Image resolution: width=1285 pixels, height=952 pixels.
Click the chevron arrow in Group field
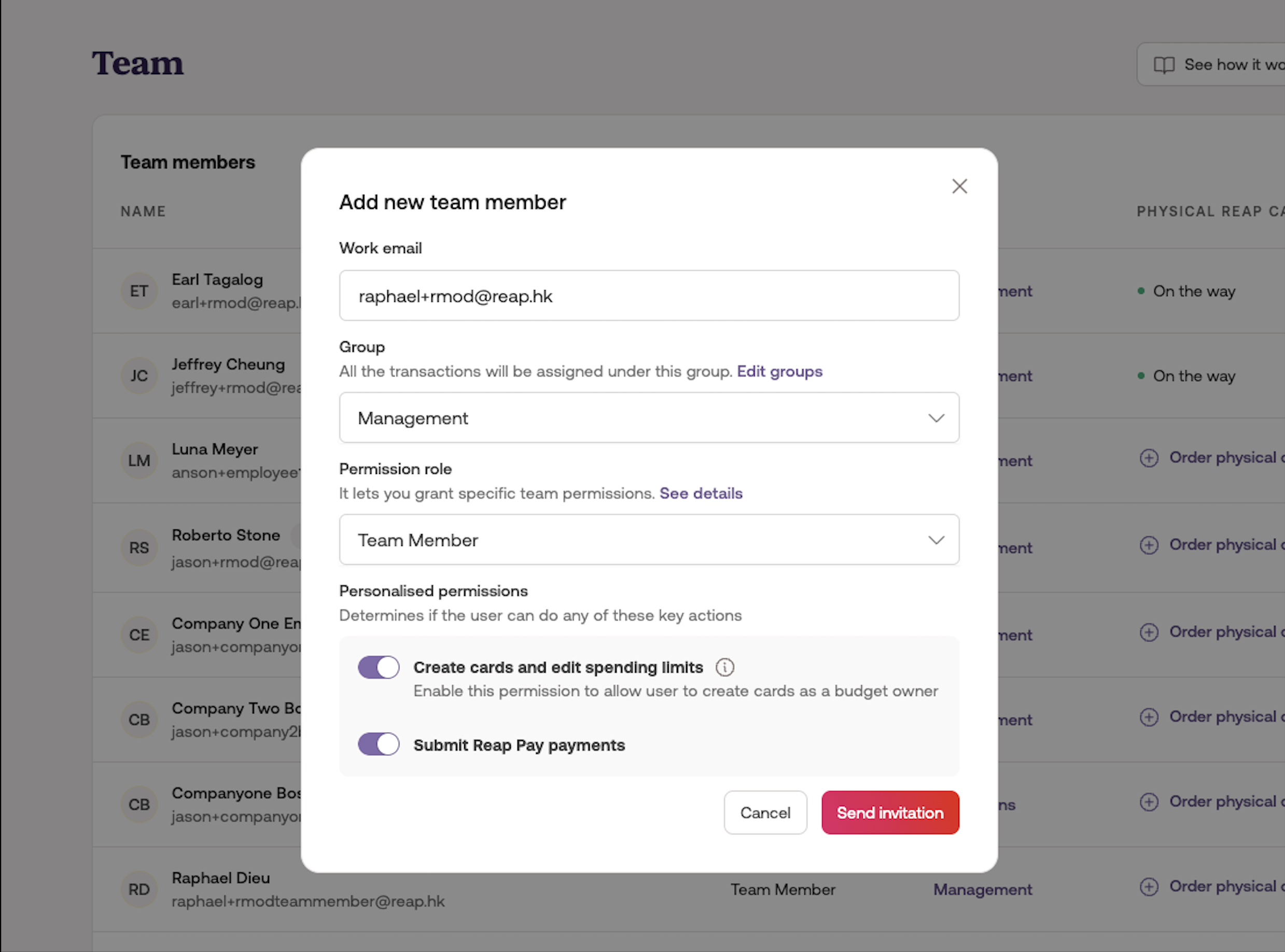[936, 418]
